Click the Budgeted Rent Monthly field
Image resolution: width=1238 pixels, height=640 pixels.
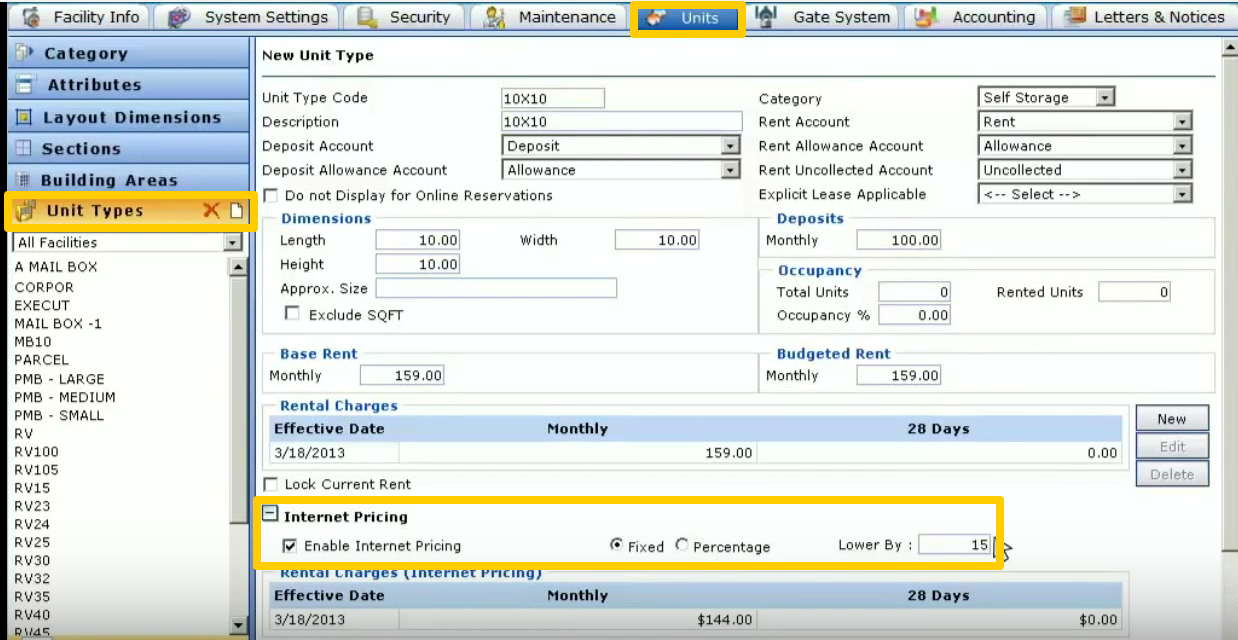point(899,376)
